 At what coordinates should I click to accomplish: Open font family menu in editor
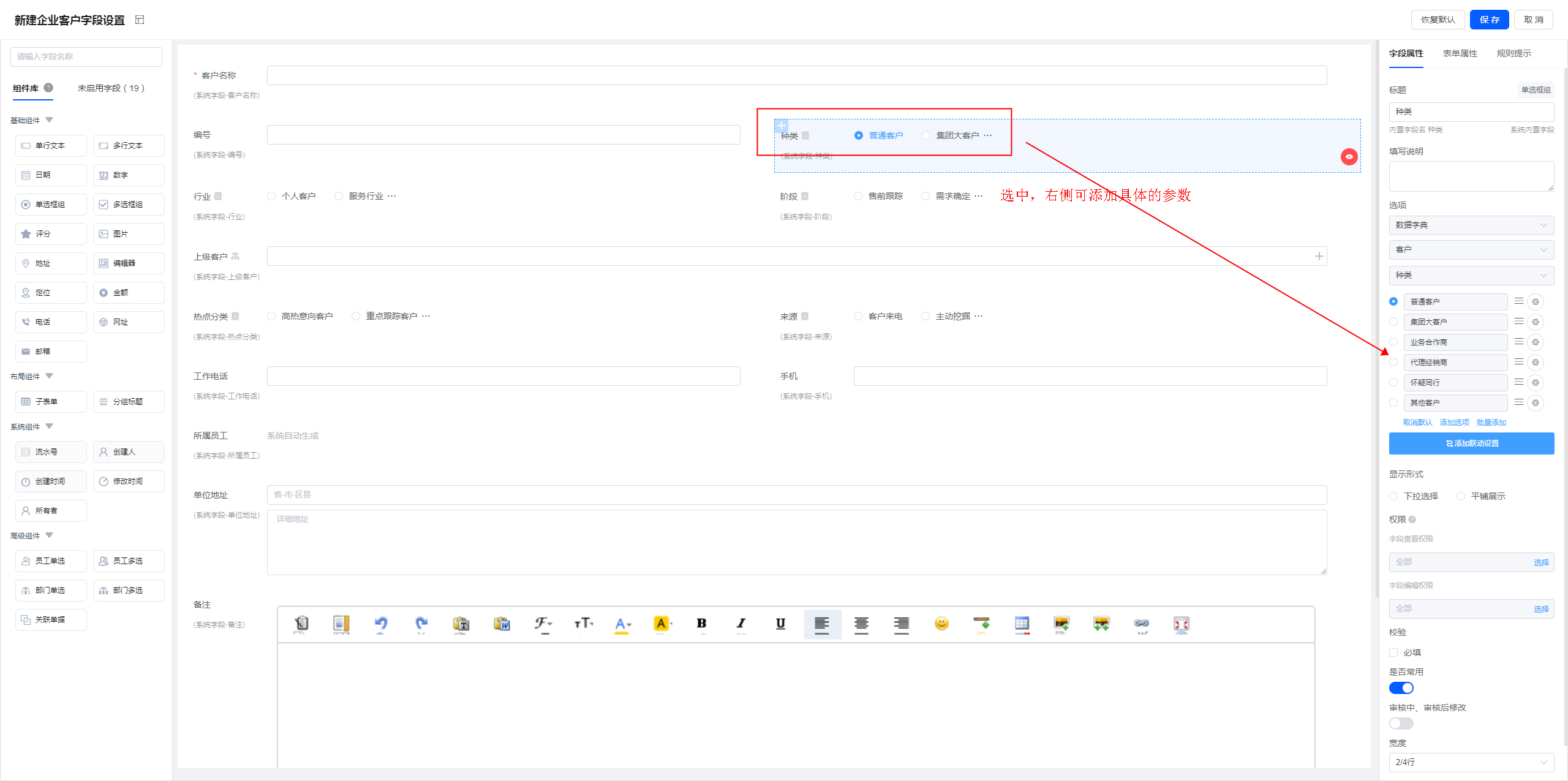pos(543,624)
